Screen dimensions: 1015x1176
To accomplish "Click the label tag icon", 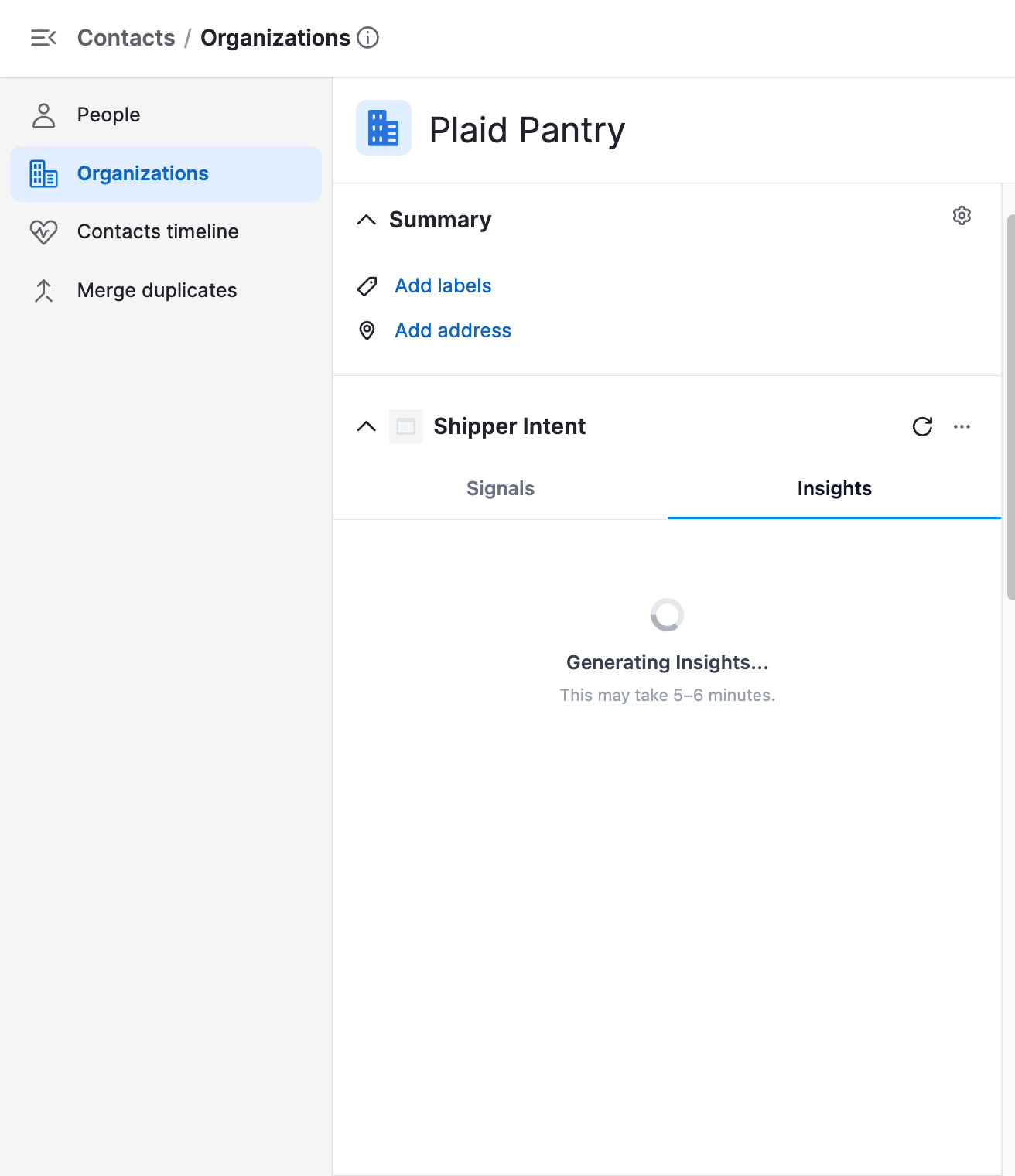I will coord(367,286).
